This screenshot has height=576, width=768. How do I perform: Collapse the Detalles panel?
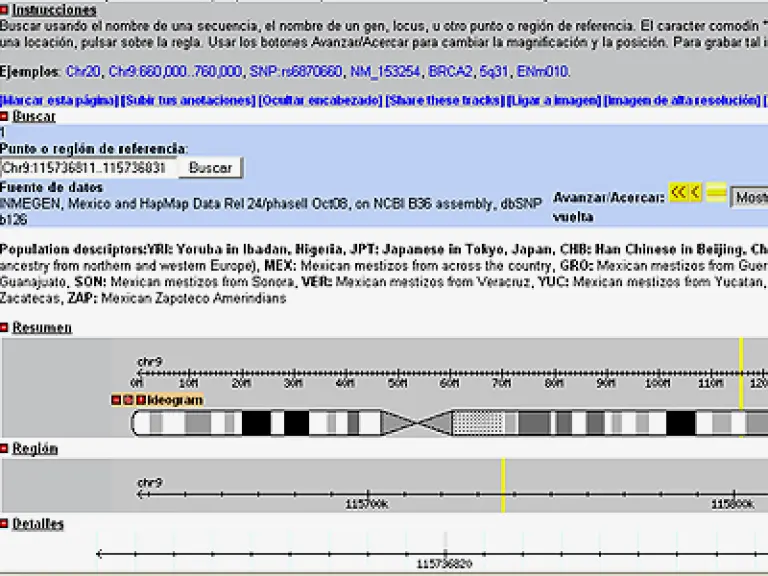click(x=5, y=524)
